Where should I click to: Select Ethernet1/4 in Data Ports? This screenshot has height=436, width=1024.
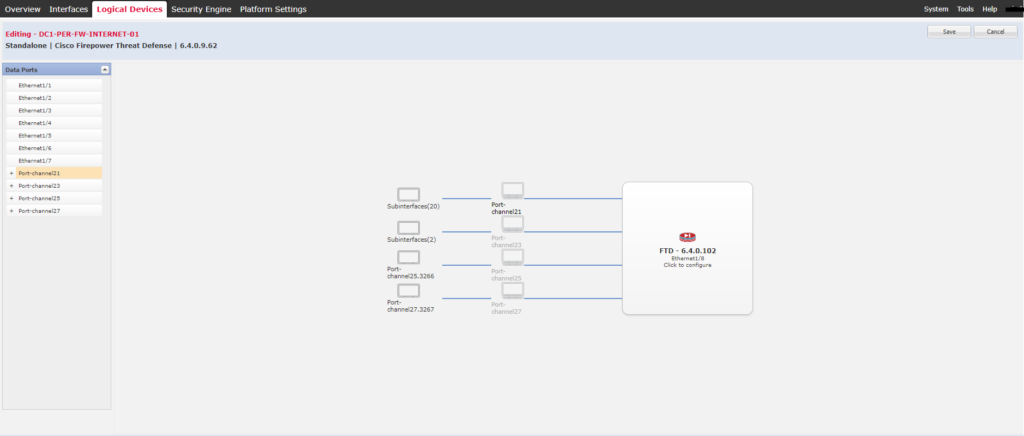[x=54, y=123]
